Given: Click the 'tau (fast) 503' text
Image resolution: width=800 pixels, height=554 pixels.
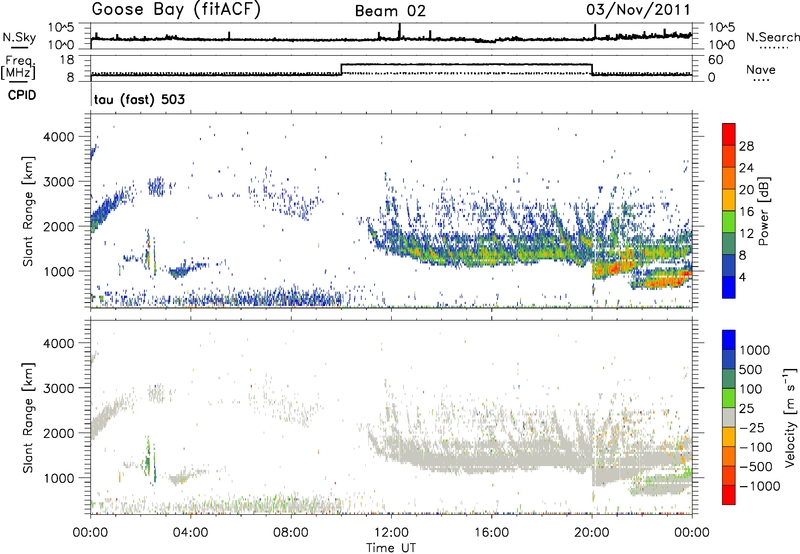Looking at the screenshot, I should click(139, 99).
